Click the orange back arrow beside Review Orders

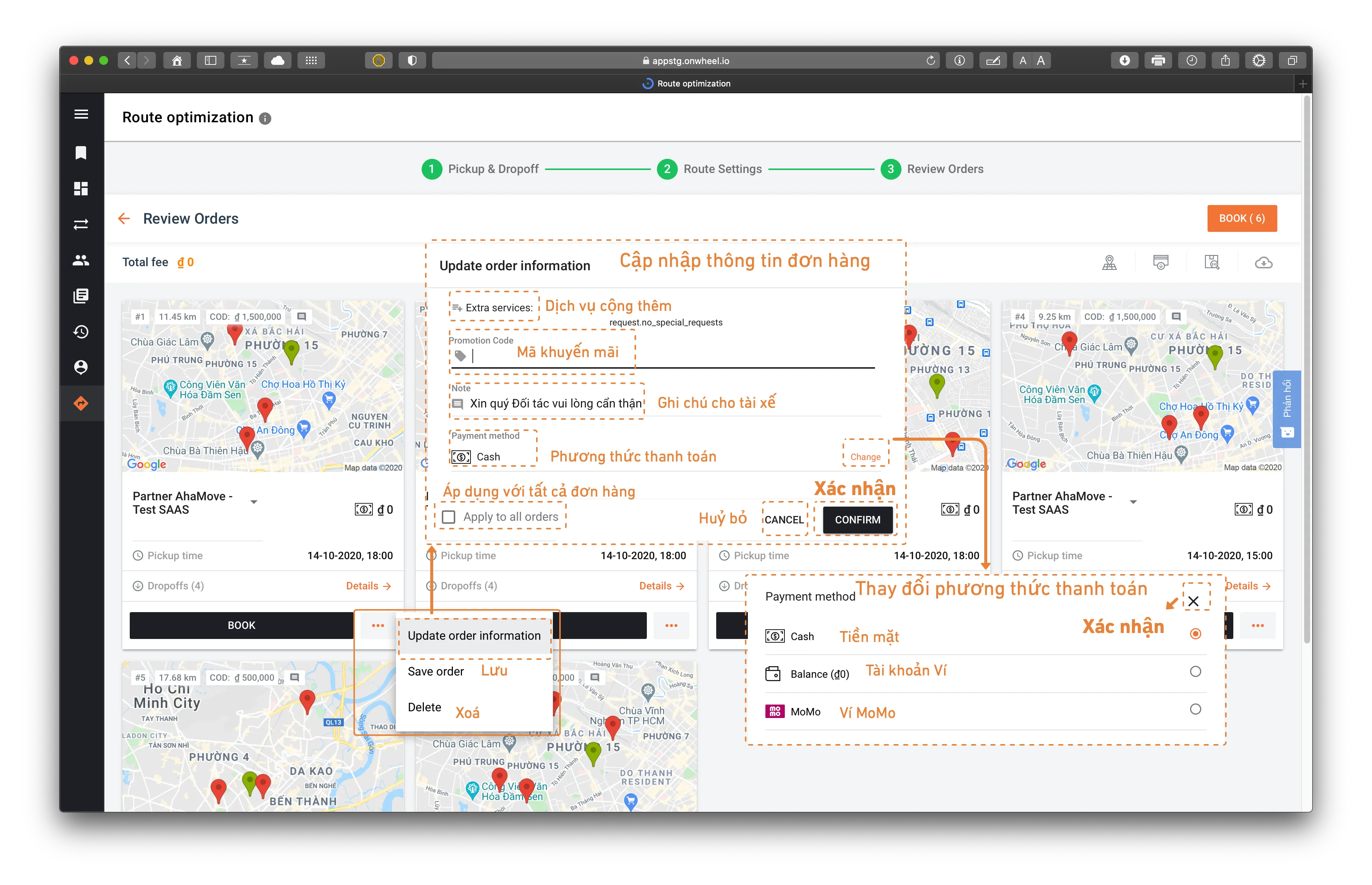tap(123, 218)
